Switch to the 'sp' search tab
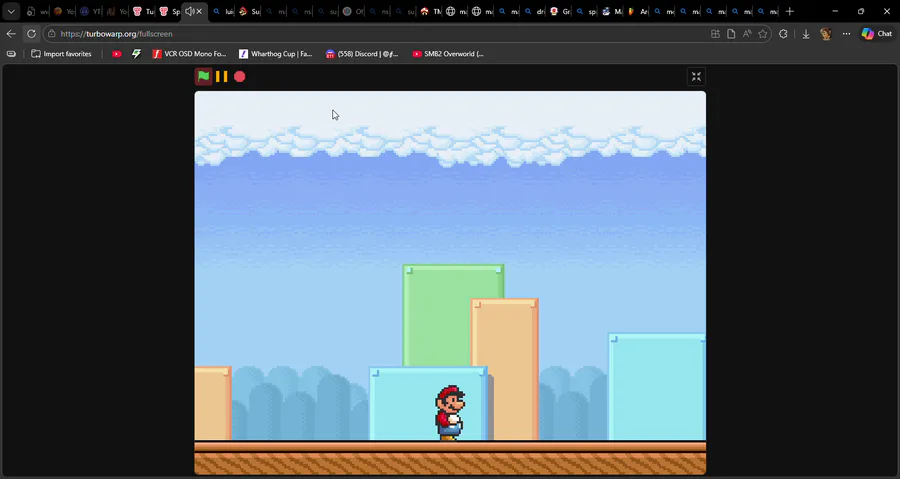The height and width of the screenshot is (479, 900). tap(586, 11)
